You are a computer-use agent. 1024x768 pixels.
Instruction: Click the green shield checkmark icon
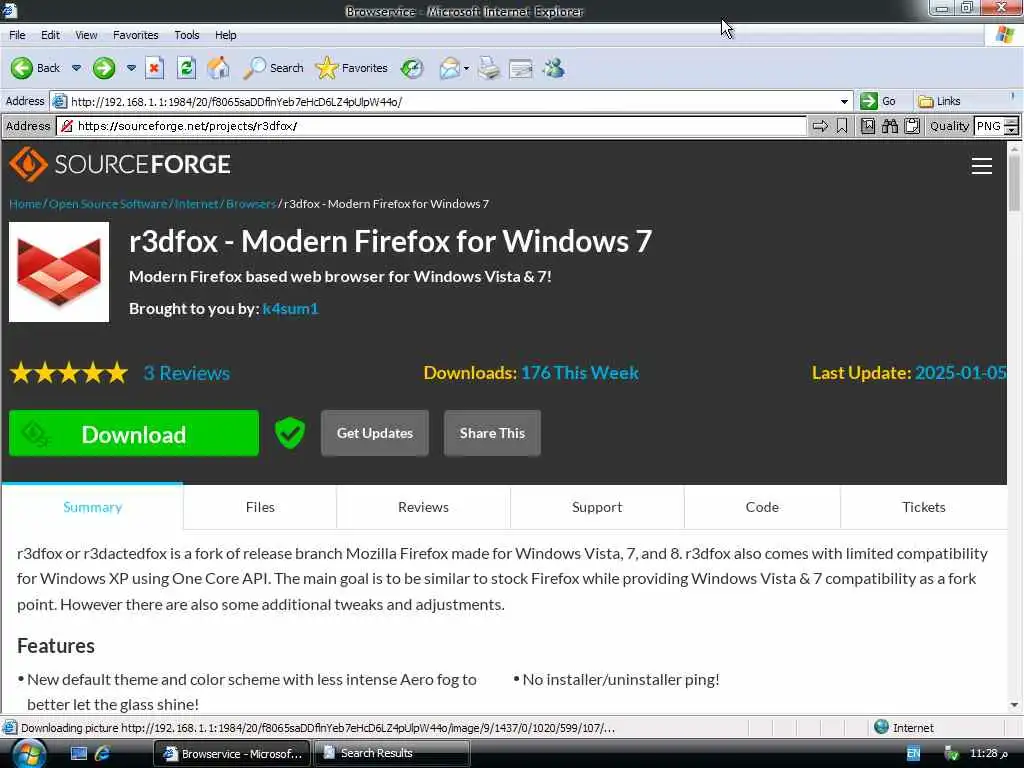(x=289, y=433)
